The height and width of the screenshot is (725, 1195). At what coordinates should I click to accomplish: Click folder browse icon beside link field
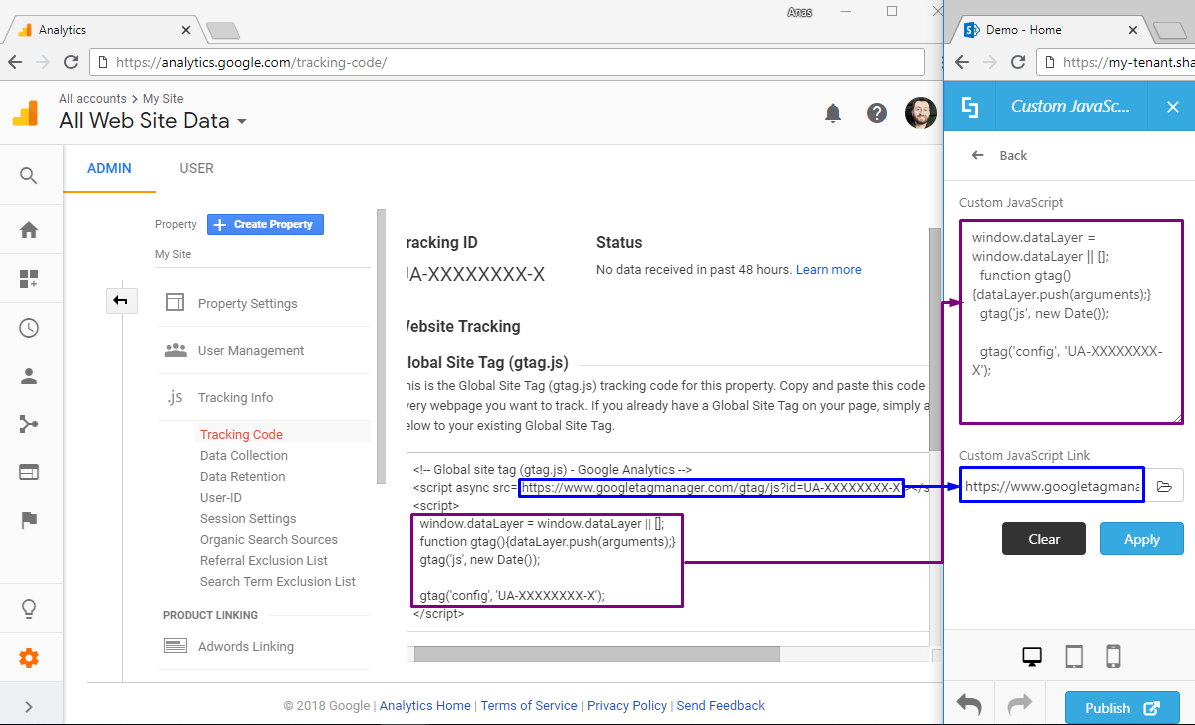coord(1164,486)
